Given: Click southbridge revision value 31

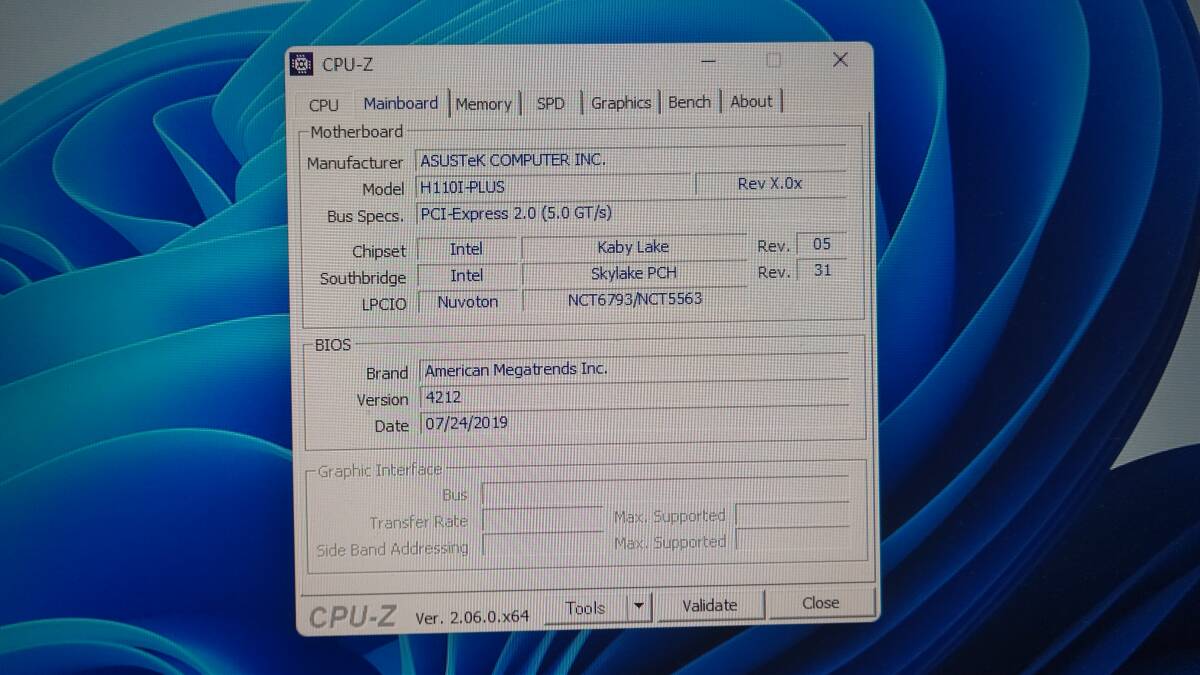Looking at the screenshot, I should click(x=822, y=270).
